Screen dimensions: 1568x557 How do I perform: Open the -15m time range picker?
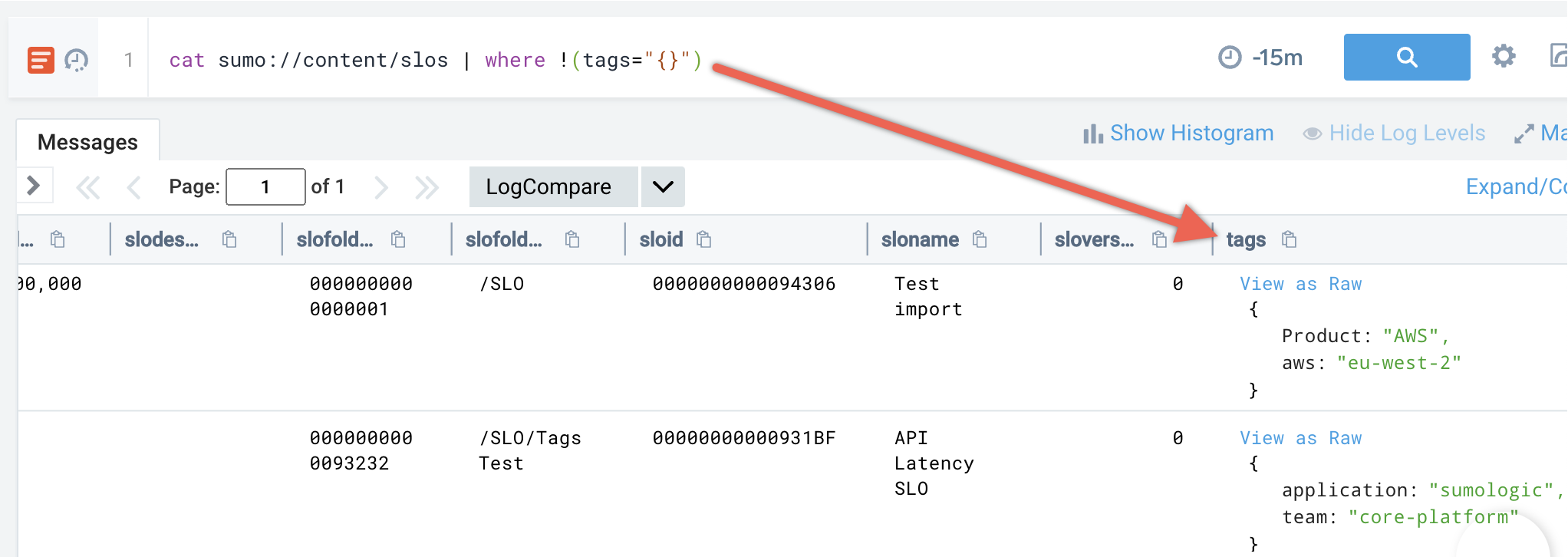point(1261,58)
